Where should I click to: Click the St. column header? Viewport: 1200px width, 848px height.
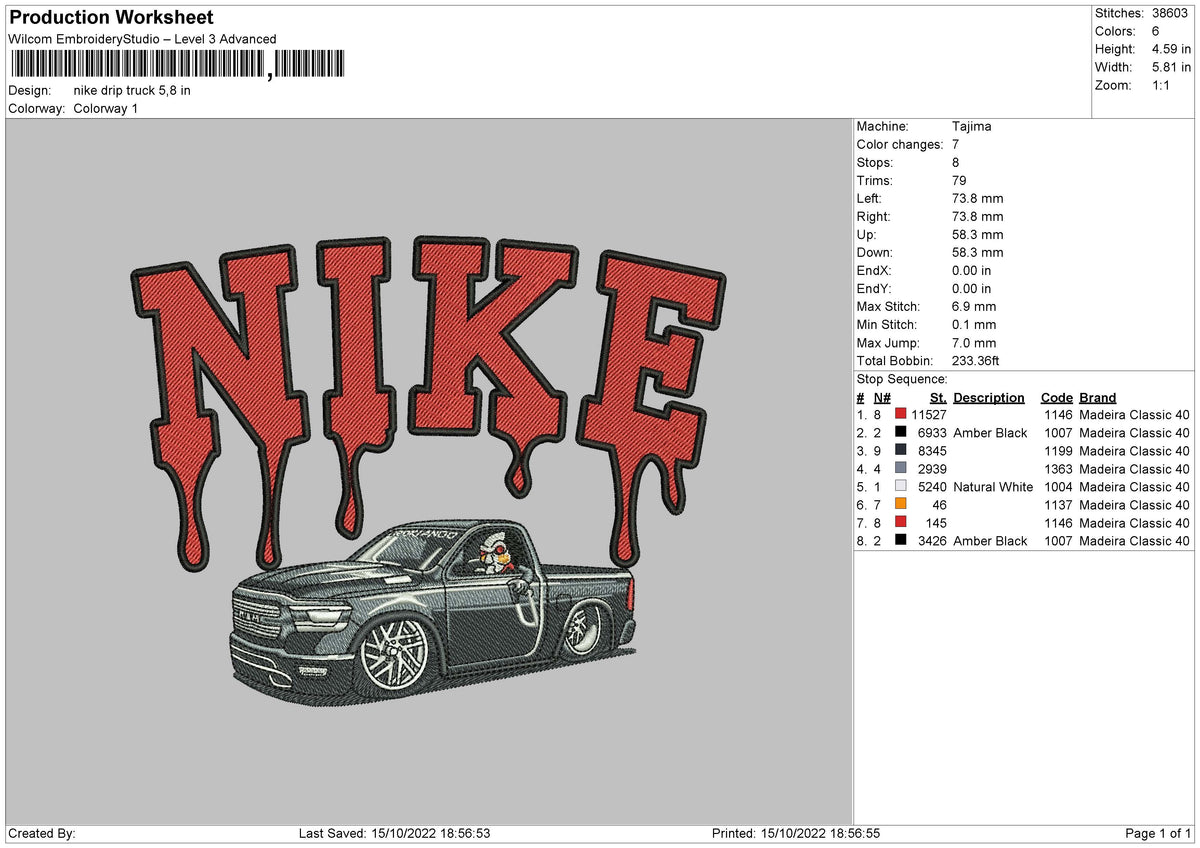[937, 397]
